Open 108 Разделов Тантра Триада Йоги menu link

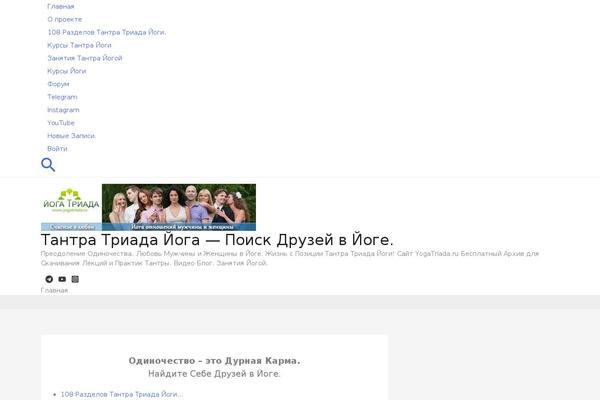(x=107, y=32)
